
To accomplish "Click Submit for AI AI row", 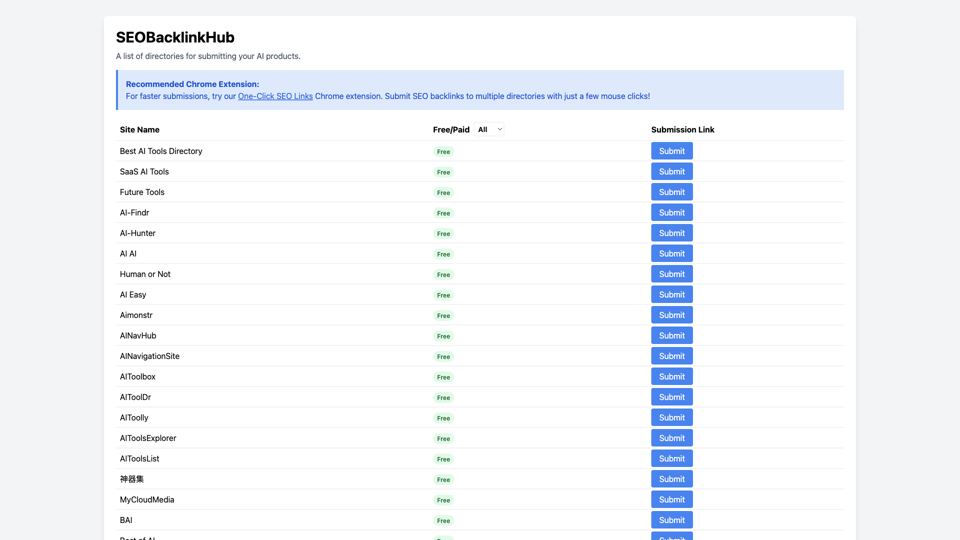I will point(672,253).
